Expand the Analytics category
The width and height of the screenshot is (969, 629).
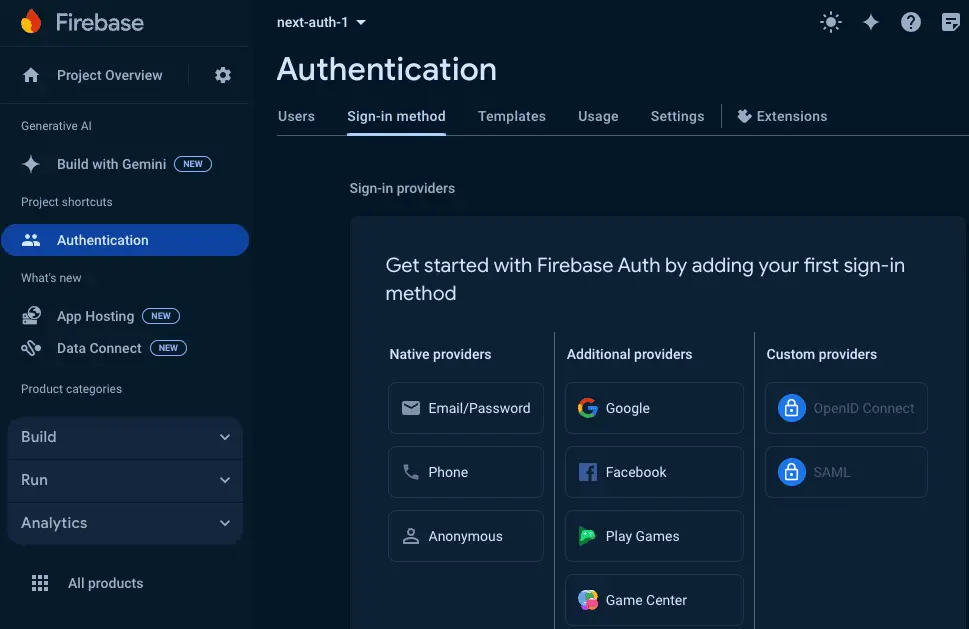point(124,523)
